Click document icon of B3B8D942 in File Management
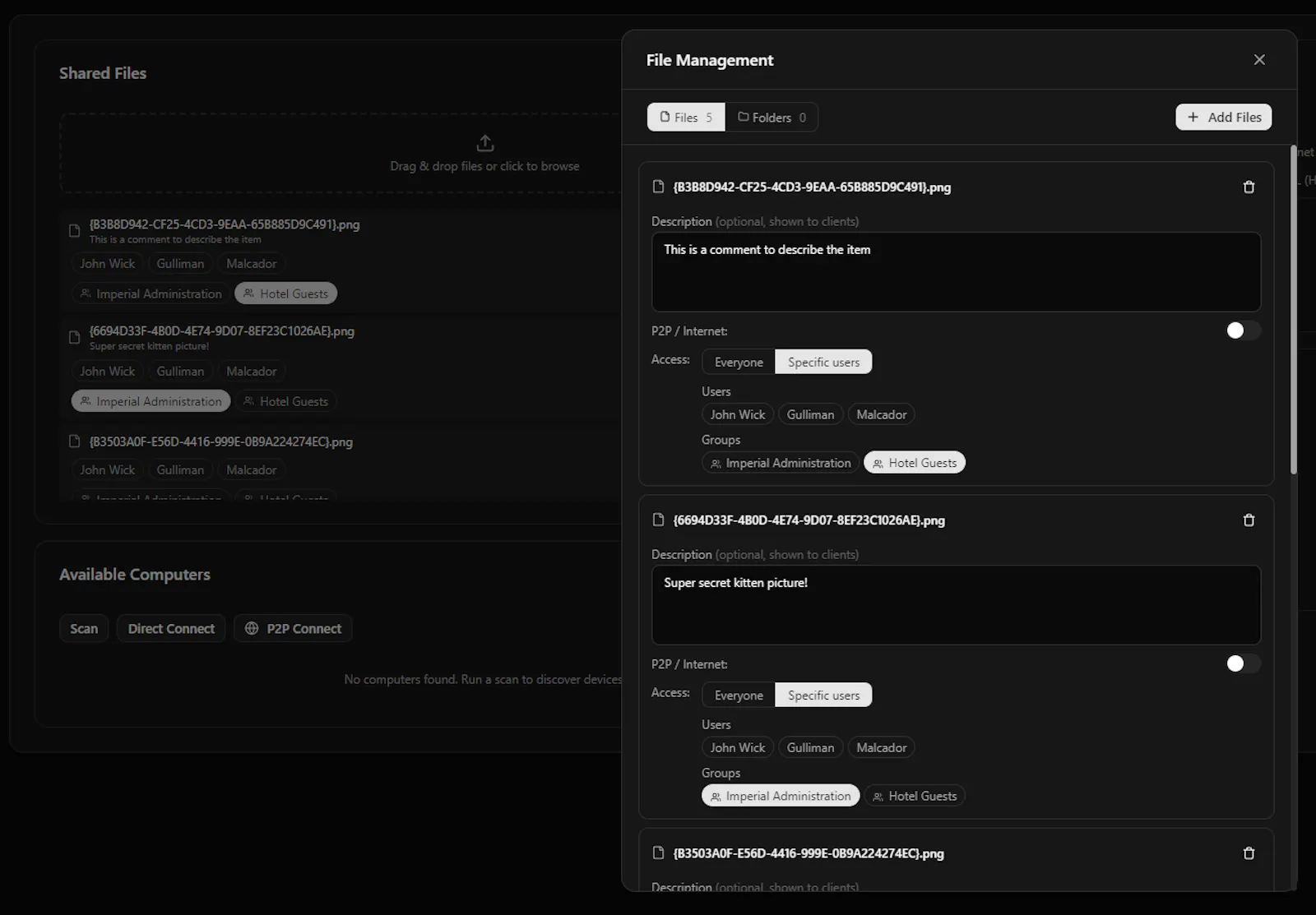This screenshot has width=1316, height=915. coord(658,187)
